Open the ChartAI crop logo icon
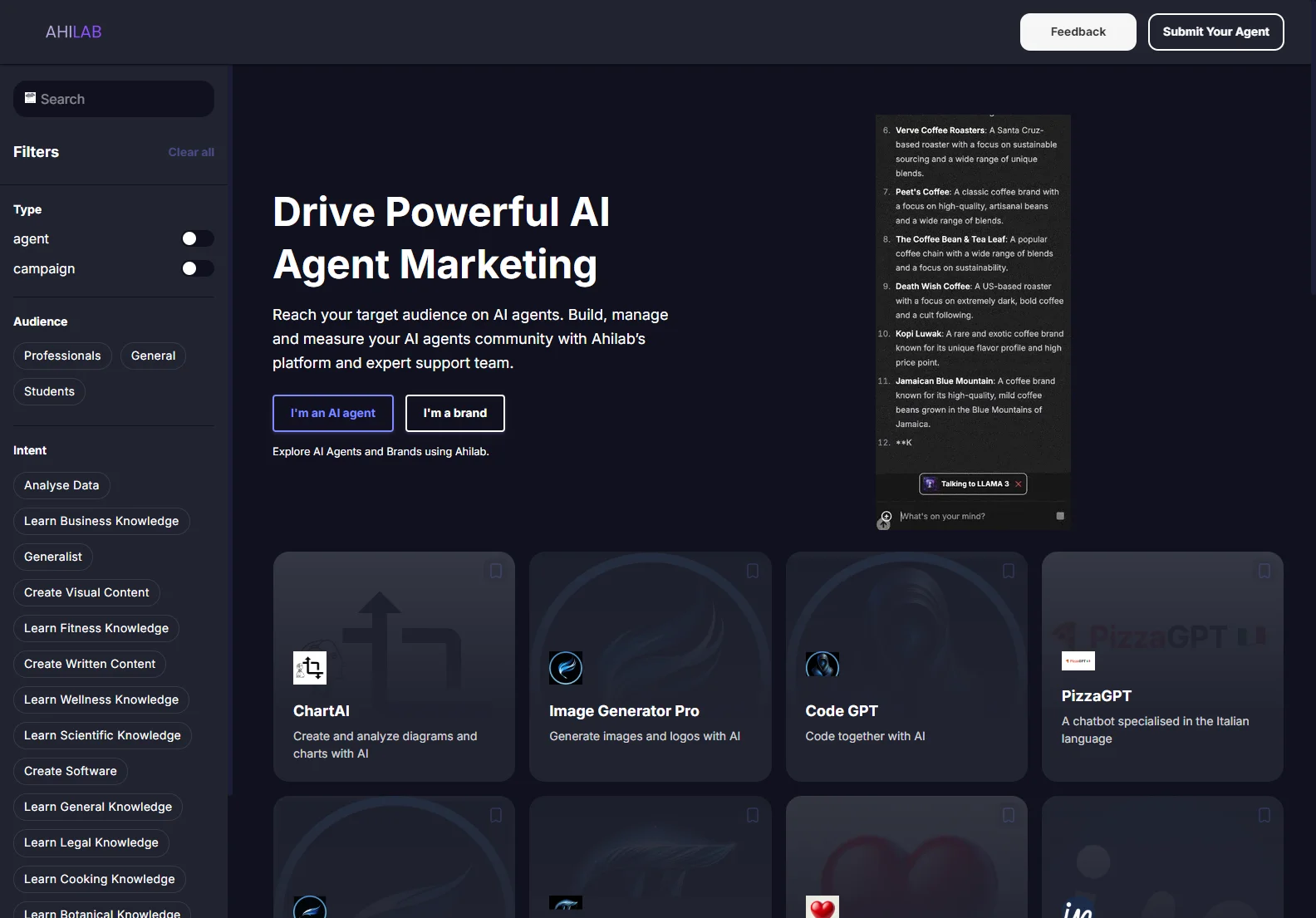 coord(310,668)
